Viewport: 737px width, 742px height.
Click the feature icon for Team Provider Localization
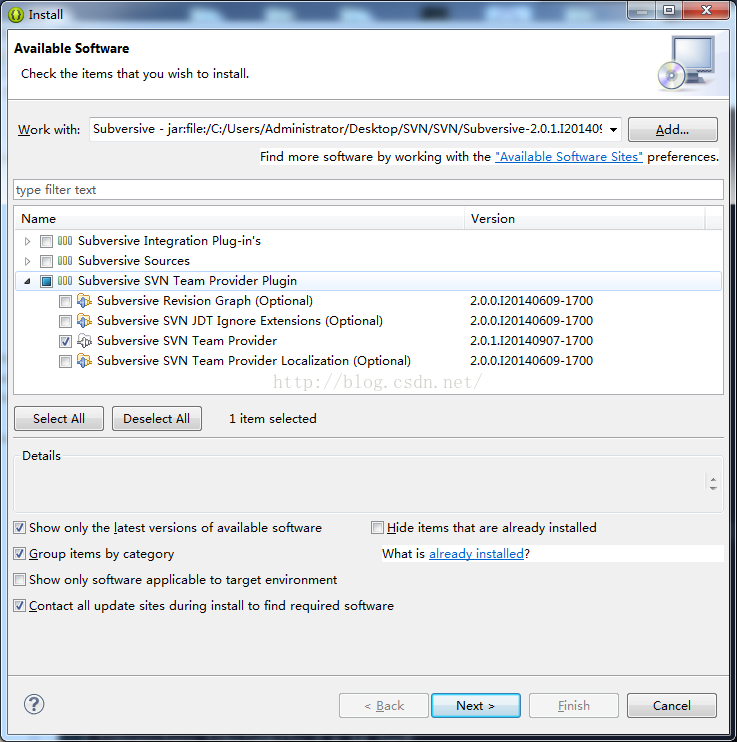84,361
